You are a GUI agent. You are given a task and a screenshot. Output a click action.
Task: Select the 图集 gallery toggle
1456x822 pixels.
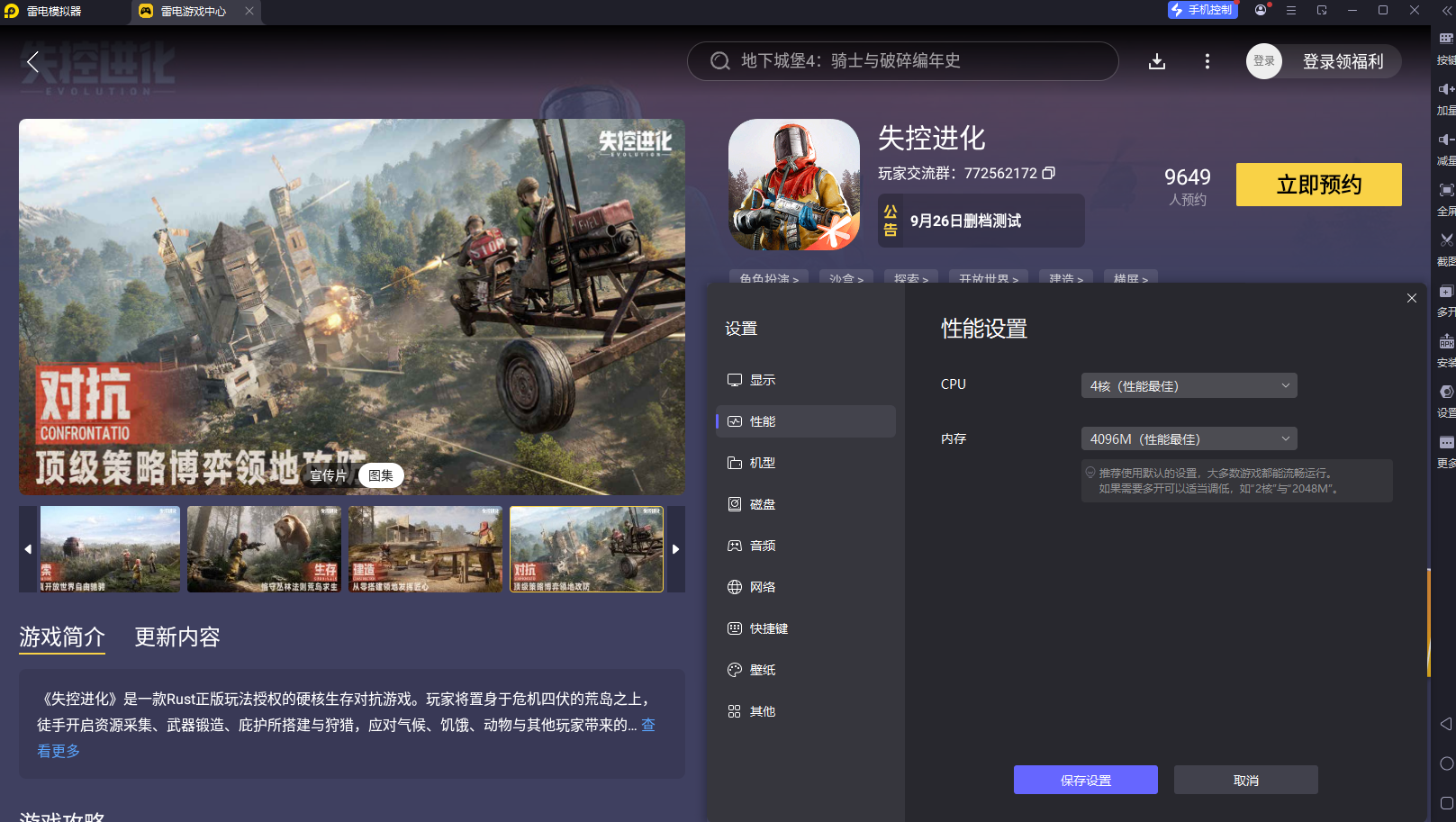(x=381, y=475)
